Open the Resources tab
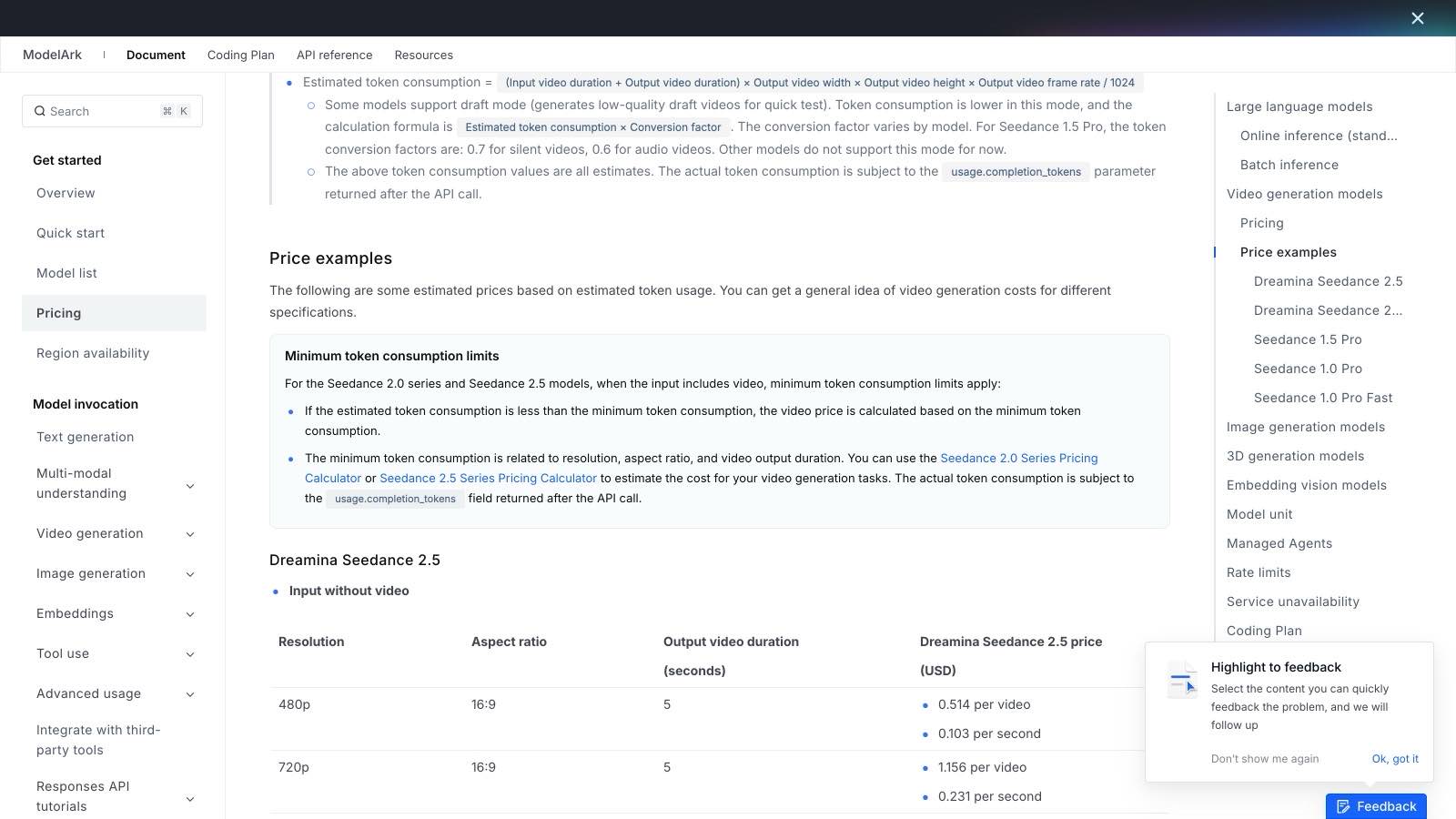Image resolution: width=1456 pixels, height=819 pixels. (x=424, y=55)
